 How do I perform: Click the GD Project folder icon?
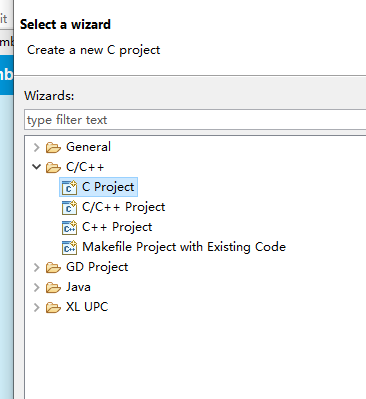tap(53, 267)
